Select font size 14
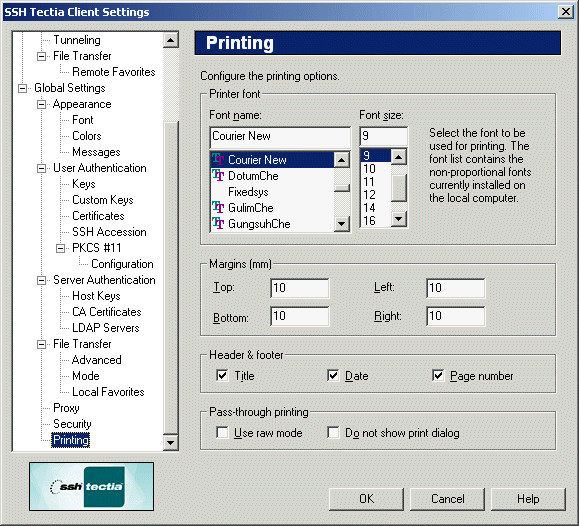 (376, 208)
